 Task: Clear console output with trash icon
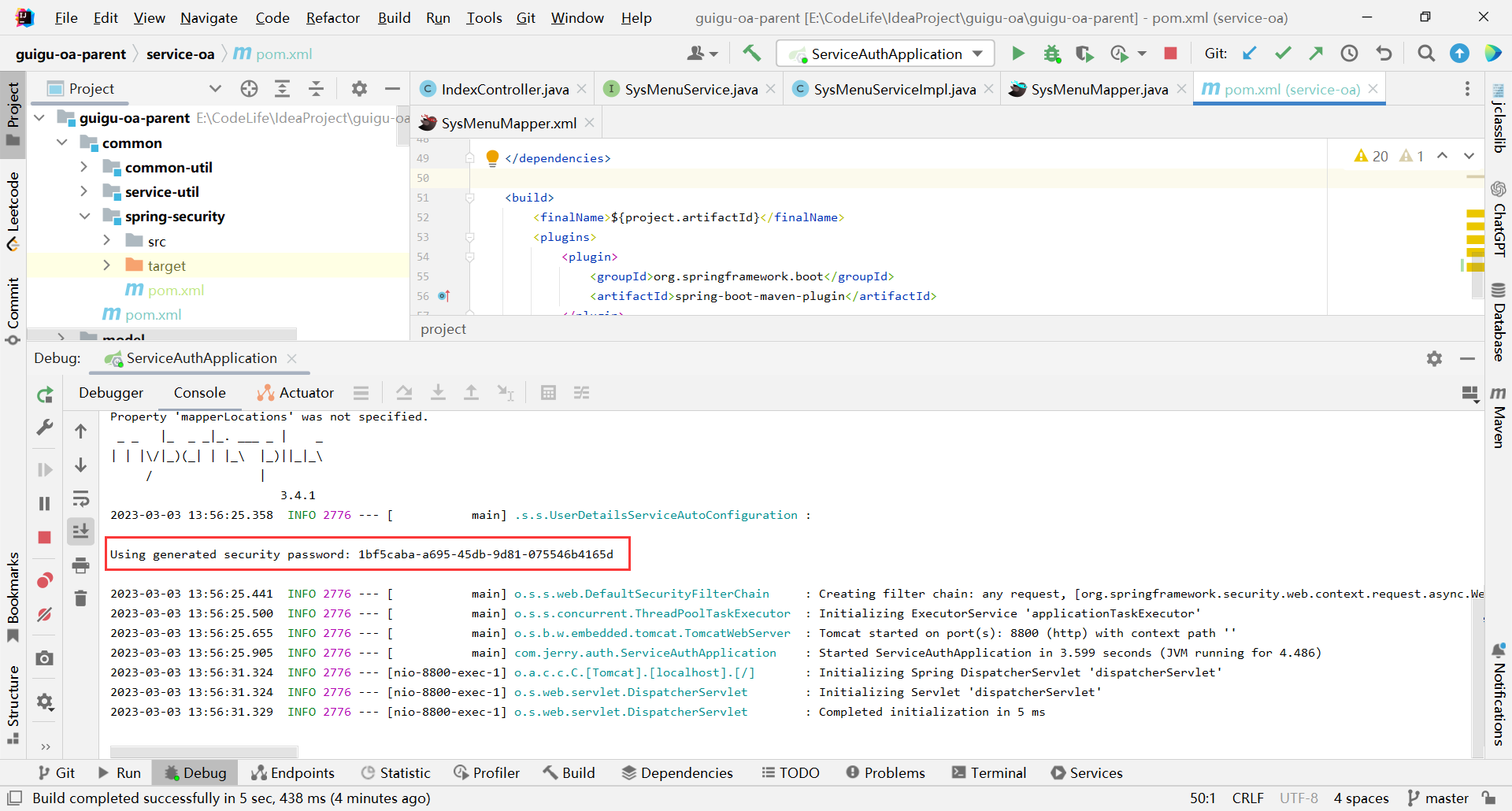80,598
